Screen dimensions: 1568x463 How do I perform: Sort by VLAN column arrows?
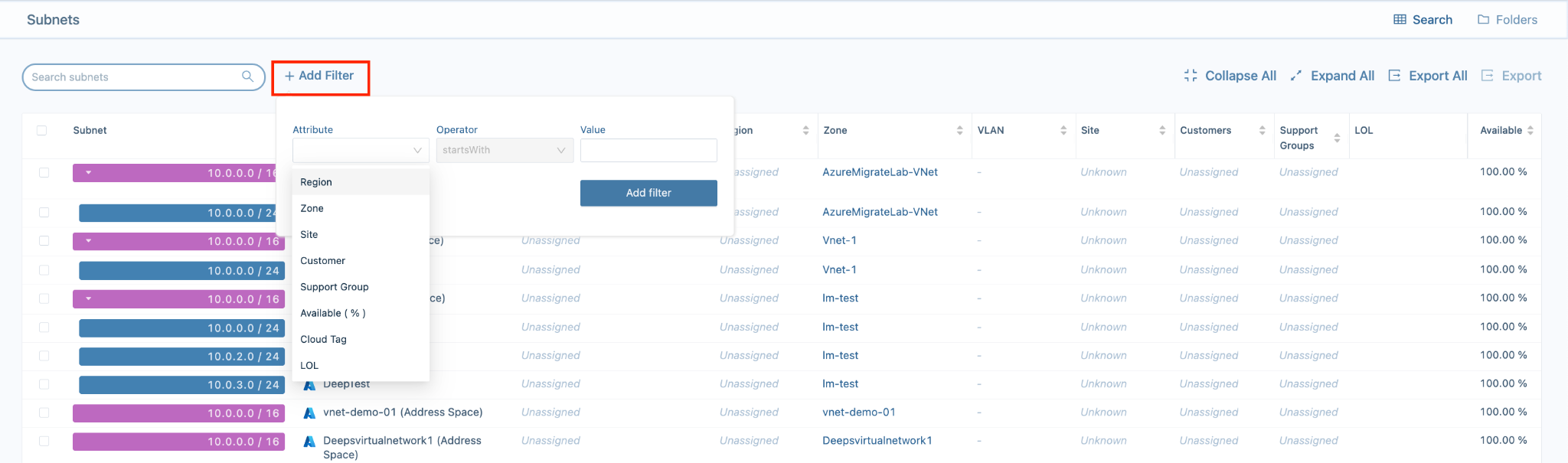tap(1063, 131)
